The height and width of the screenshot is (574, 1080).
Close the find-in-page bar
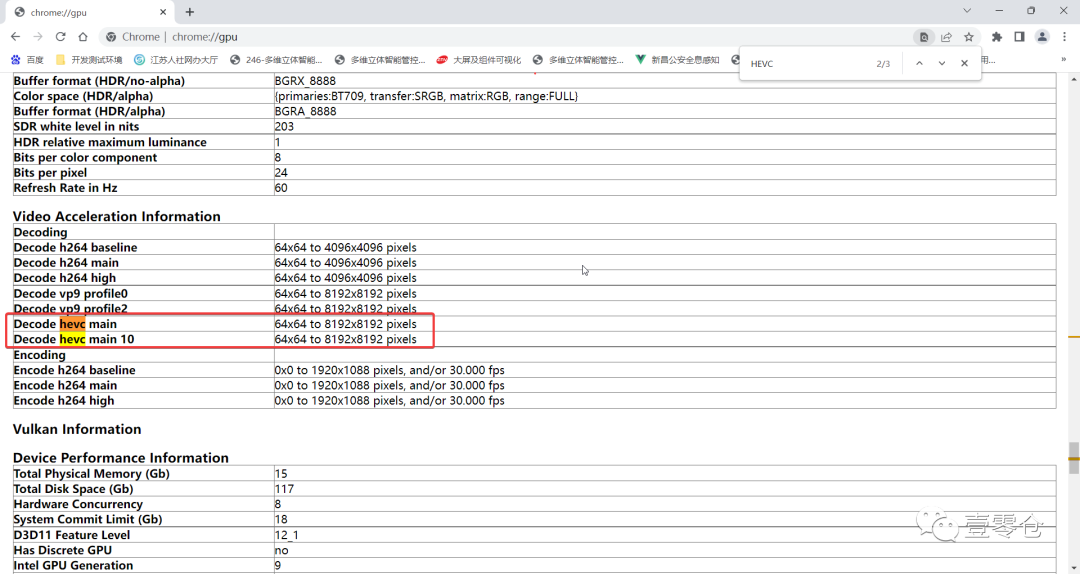(964, 64)
